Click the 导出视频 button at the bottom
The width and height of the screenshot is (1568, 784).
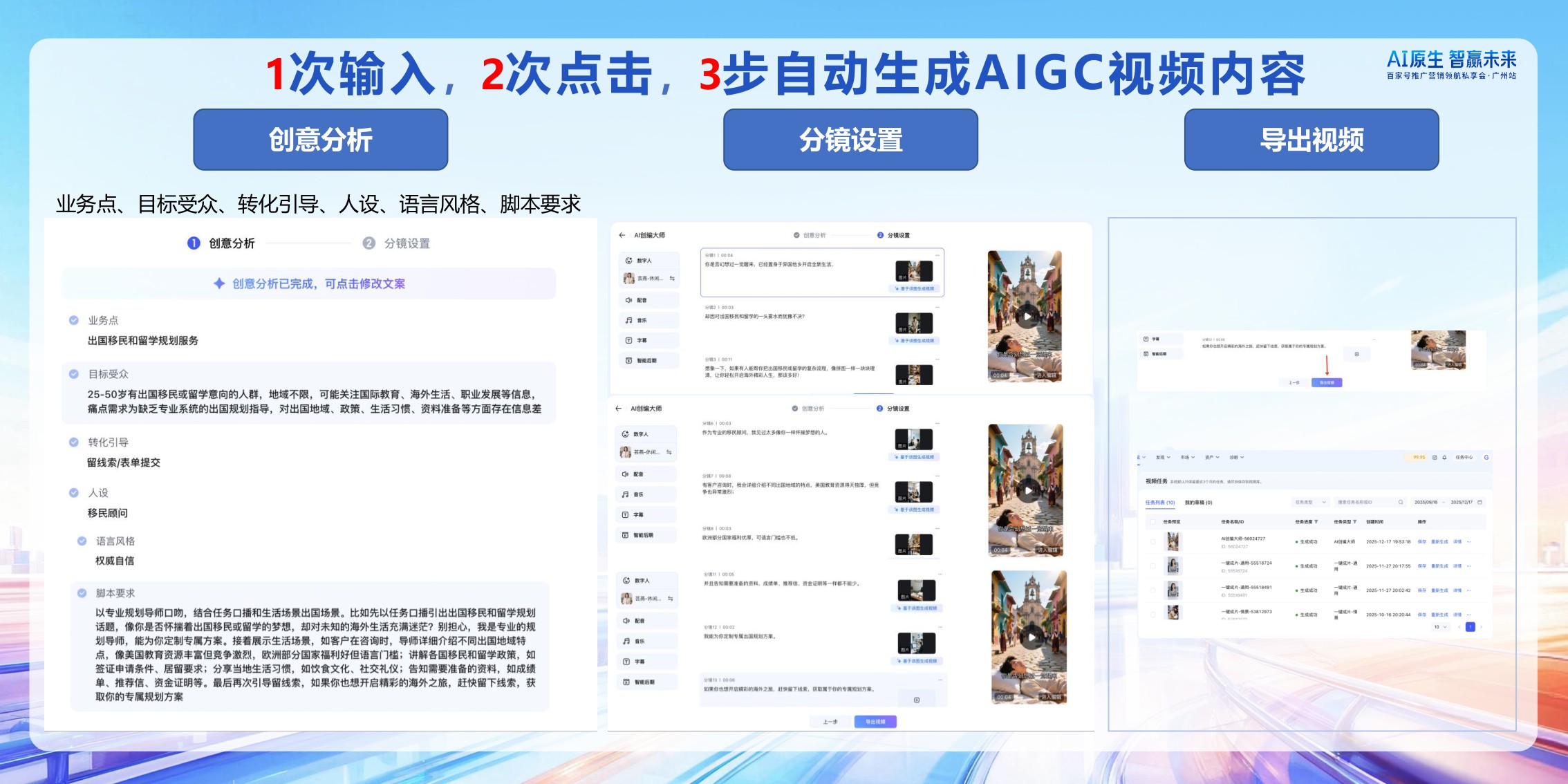[875, 721]
